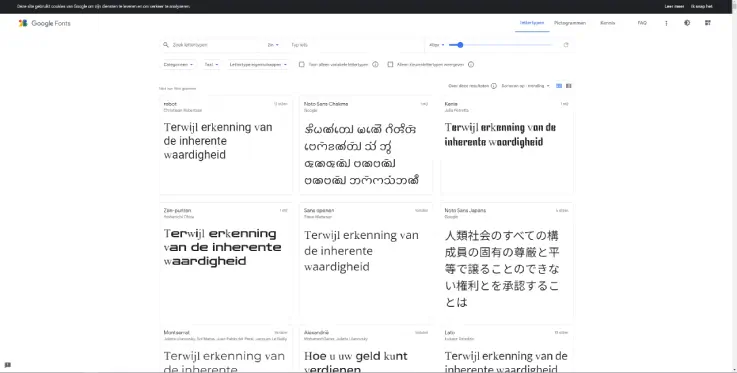Click the Google Fonts logo
This screenshot has height=373, width=737.
click(44, 23)
